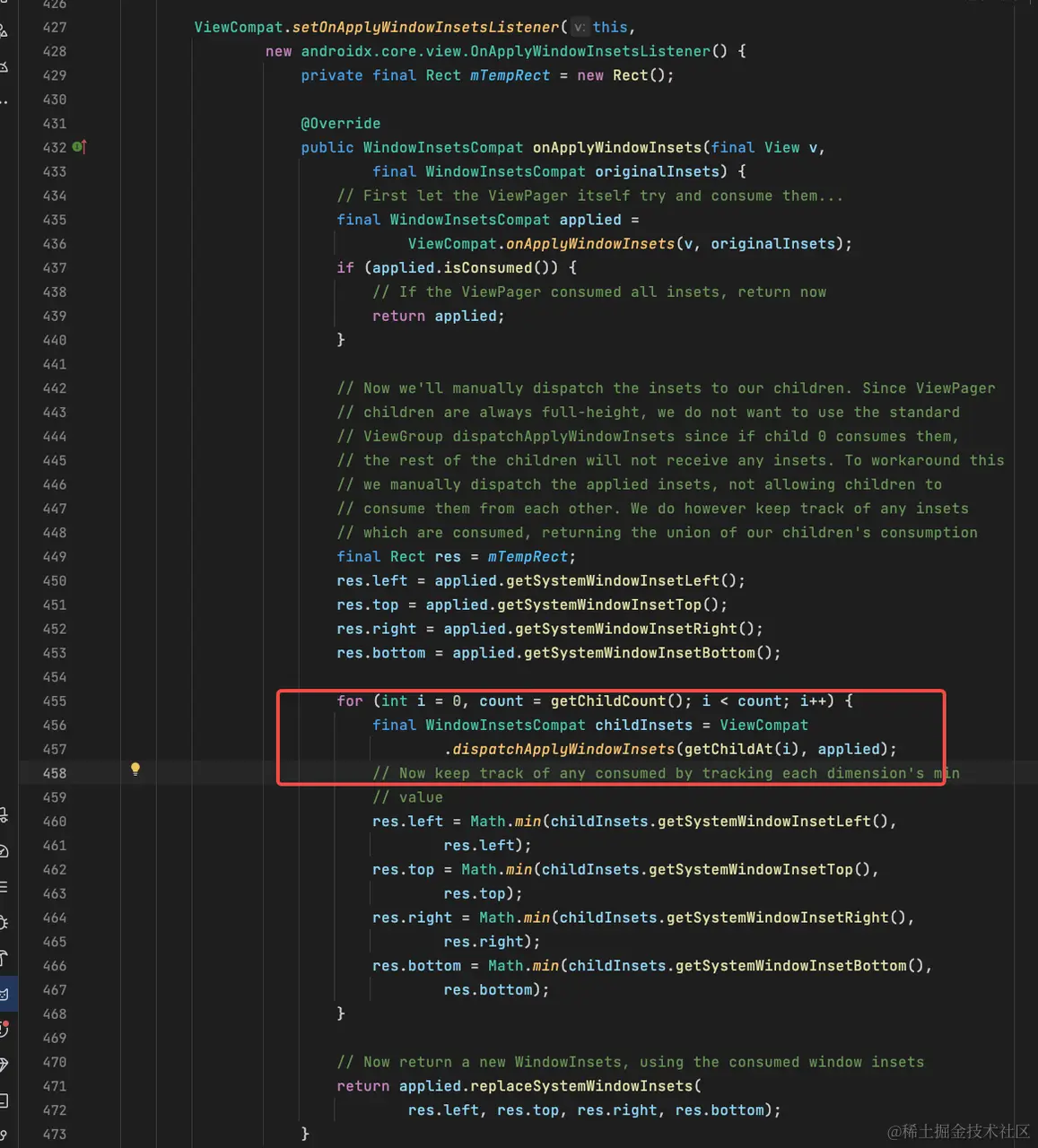The height and width of the screenshot is (1148, 1038).
Task: Click comment 'First let the ViewPager itself try'
Action: [590, 196]
